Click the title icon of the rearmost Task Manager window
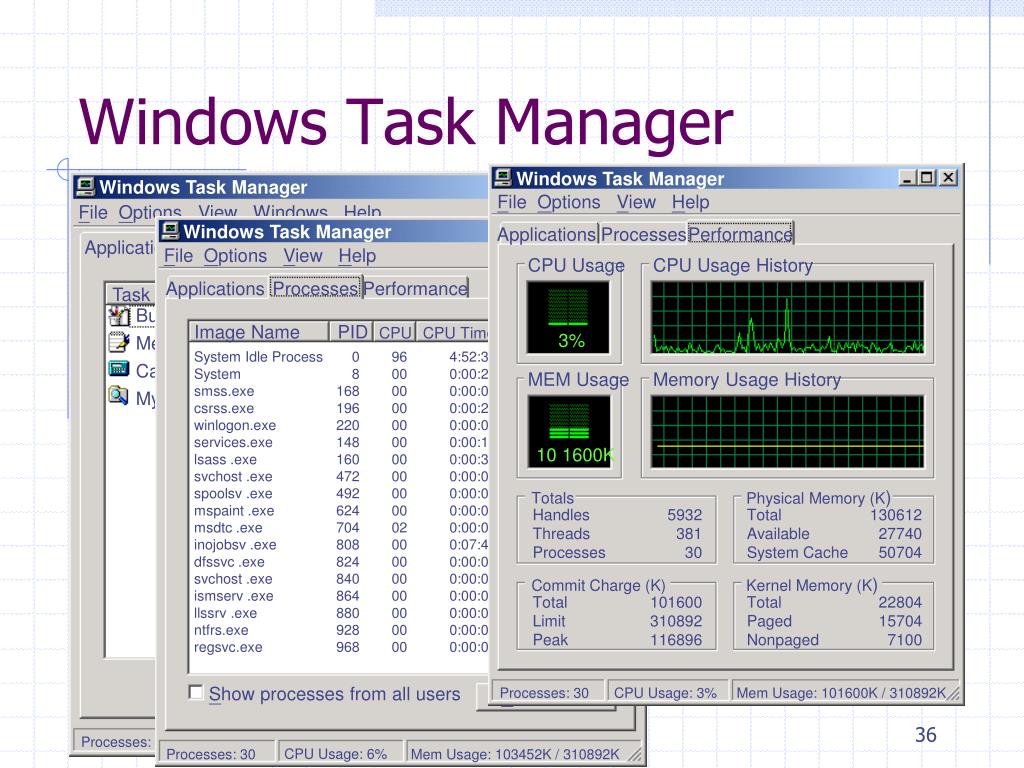This screenshot has width=1024, height=768. click(85, 187)
